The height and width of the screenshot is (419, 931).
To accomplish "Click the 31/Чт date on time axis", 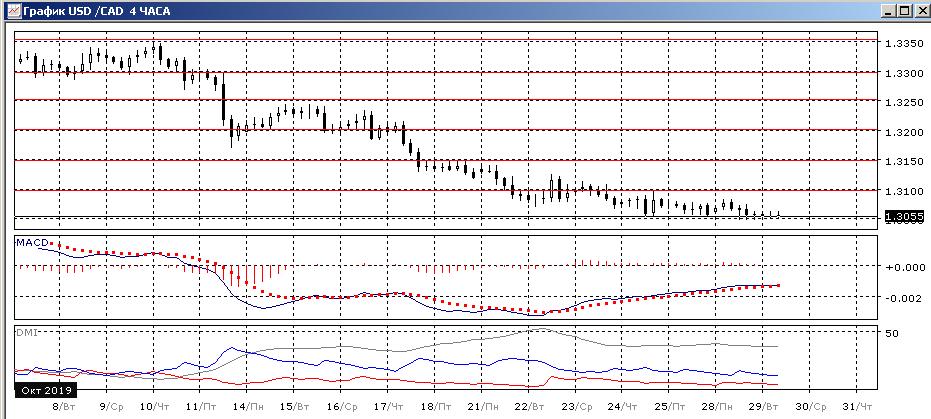I will tap(858, 407).
